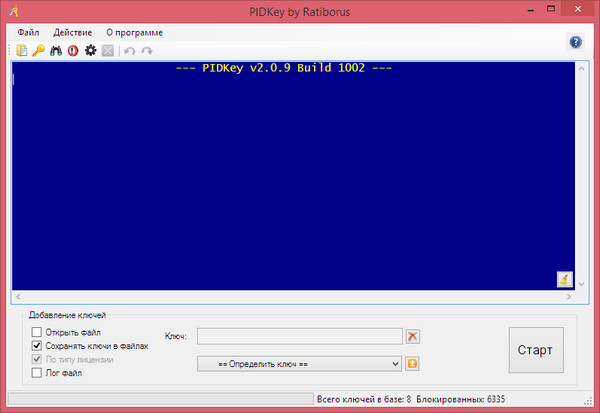The height and width of the screenshot is (413, 600).
Task: Click the blue help question mark icon
Action: (x=575, y=42)
